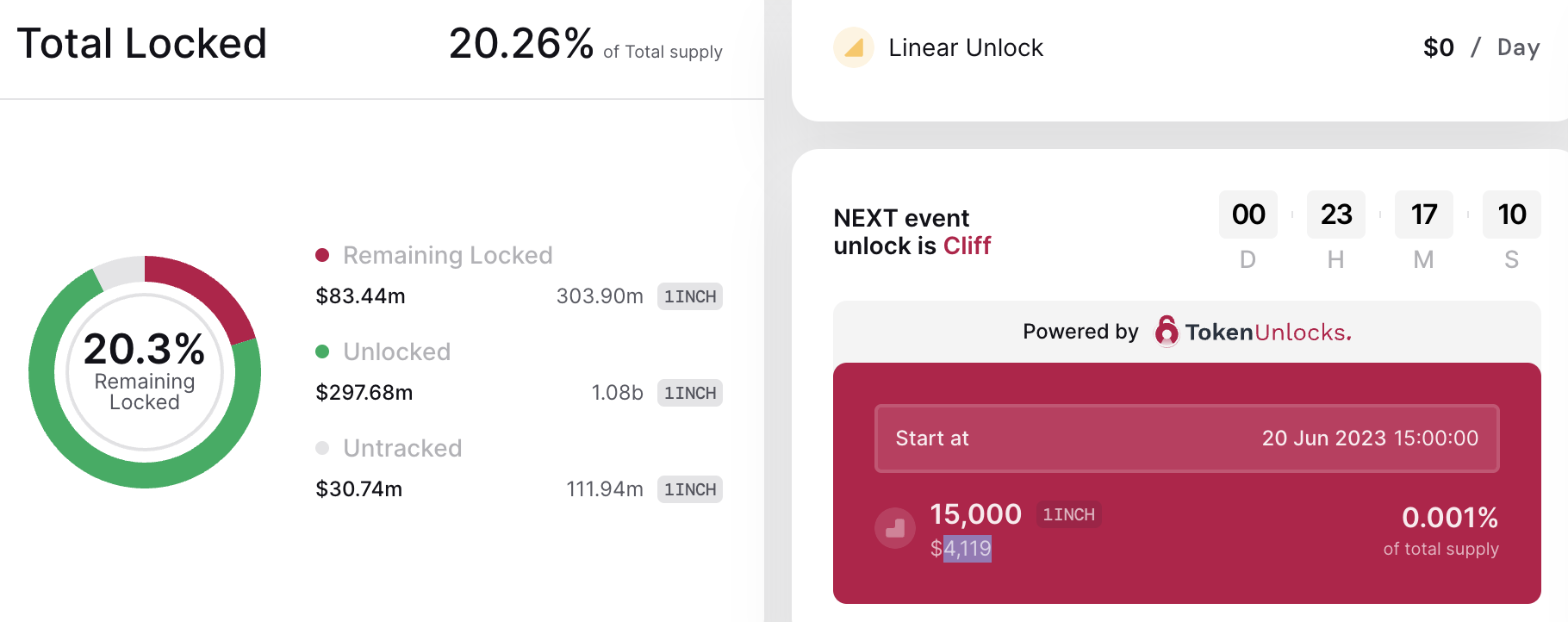Click the Linear Unlock label

pyautogui.click(x=965, y=48)
